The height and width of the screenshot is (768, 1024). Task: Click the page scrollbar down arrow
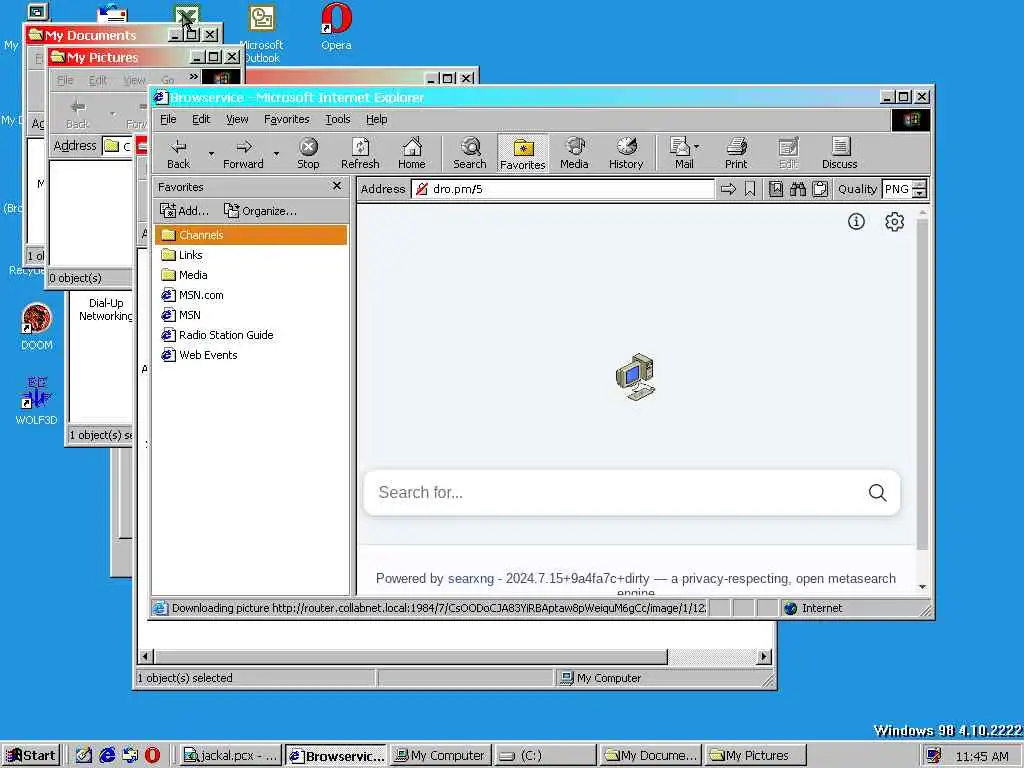(922, 586)
